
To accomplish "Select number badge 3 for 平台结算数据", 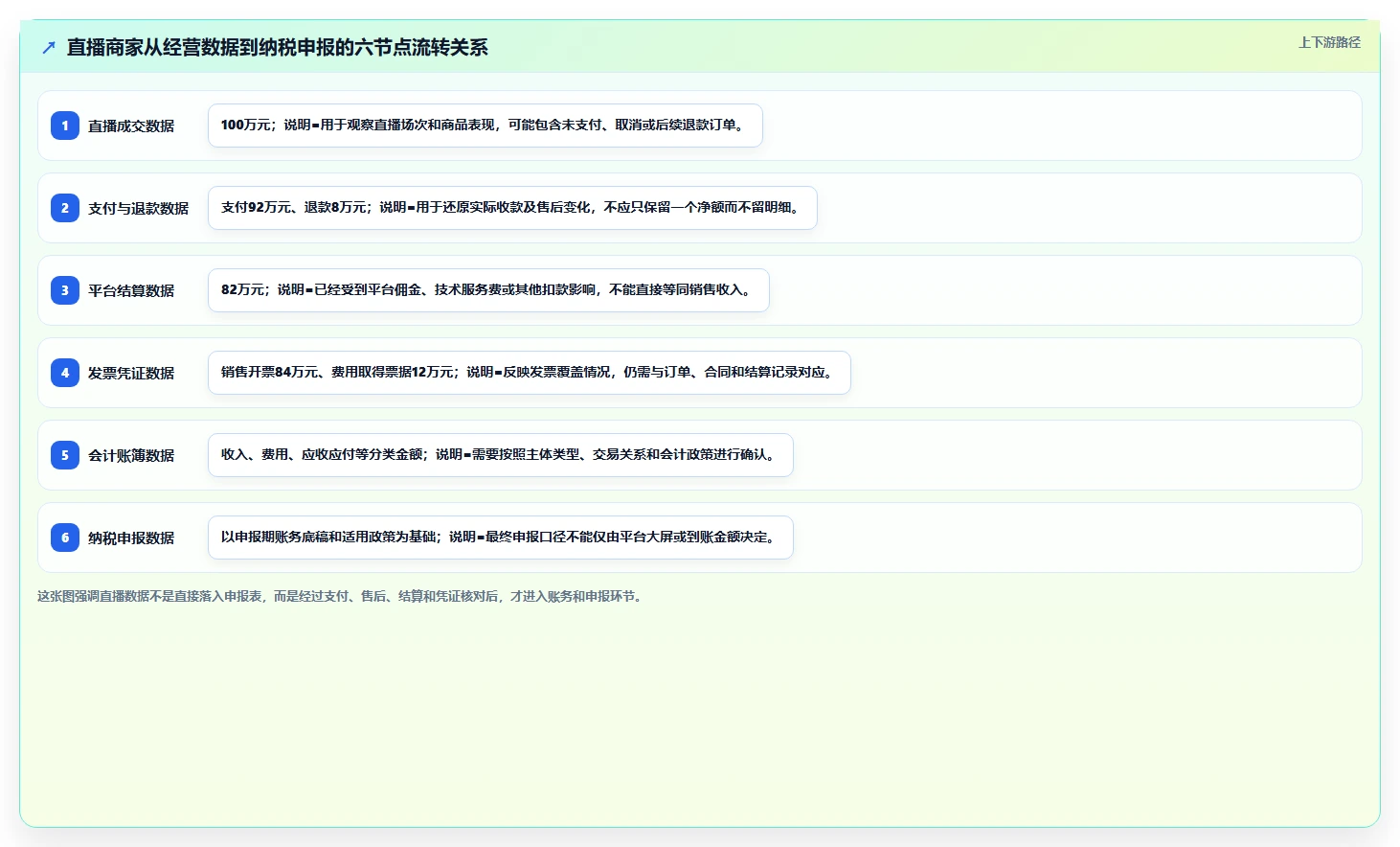I will tap(65, 290).
